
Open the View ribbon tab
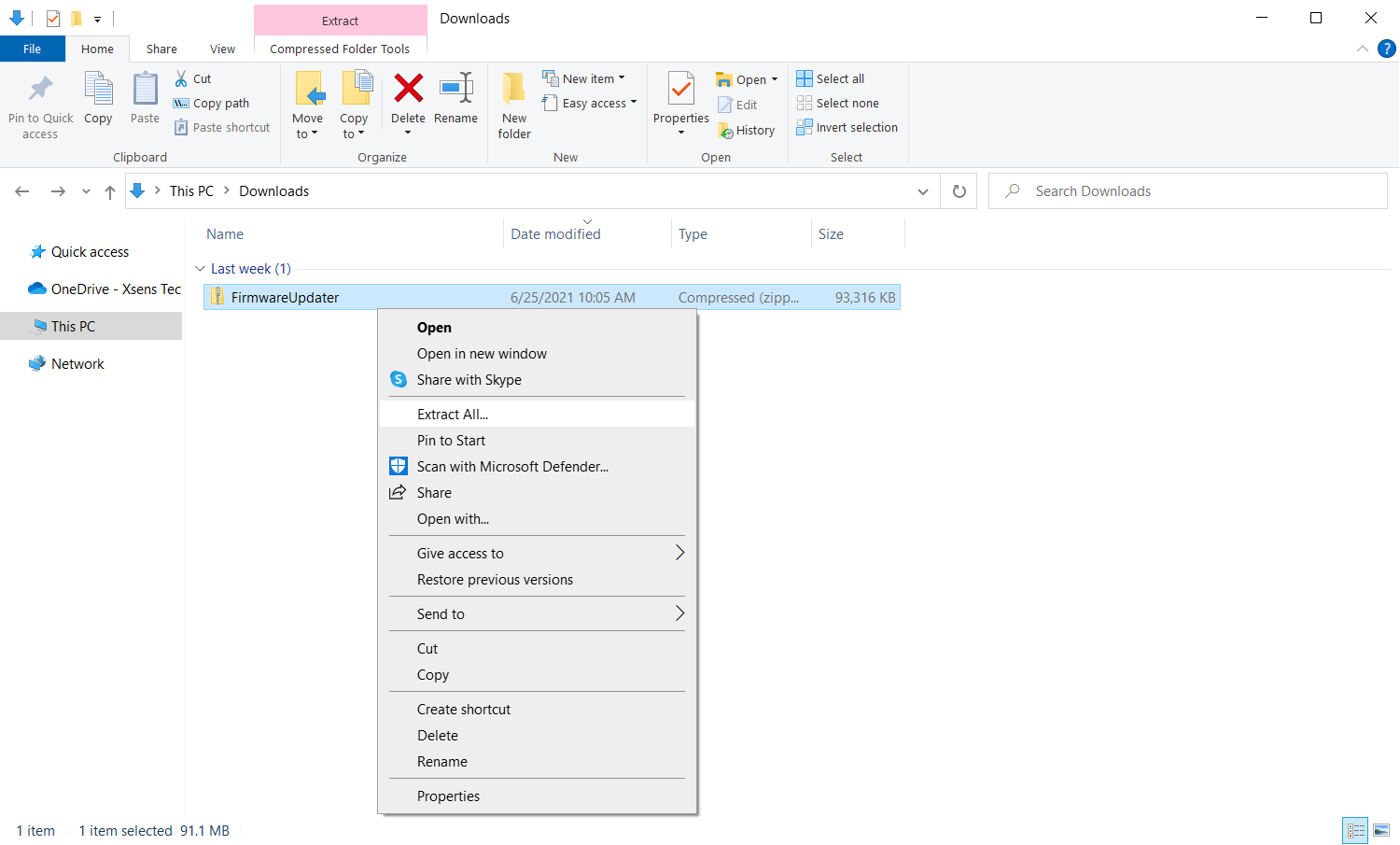point(222,49)
